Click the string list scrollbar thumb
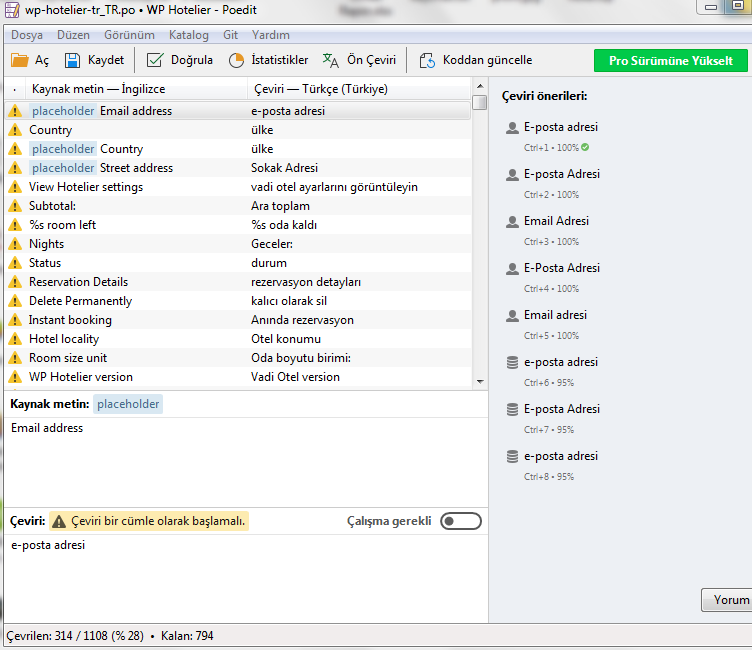This screenshot has width=752, height=650. pos(480,102)
